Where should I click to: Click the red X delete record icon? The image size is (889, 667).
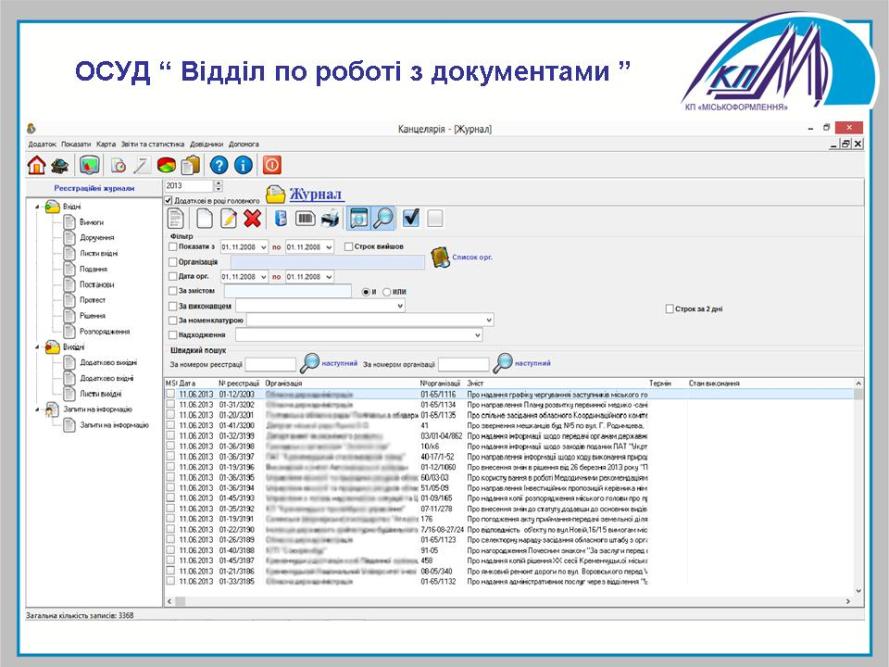252,218
